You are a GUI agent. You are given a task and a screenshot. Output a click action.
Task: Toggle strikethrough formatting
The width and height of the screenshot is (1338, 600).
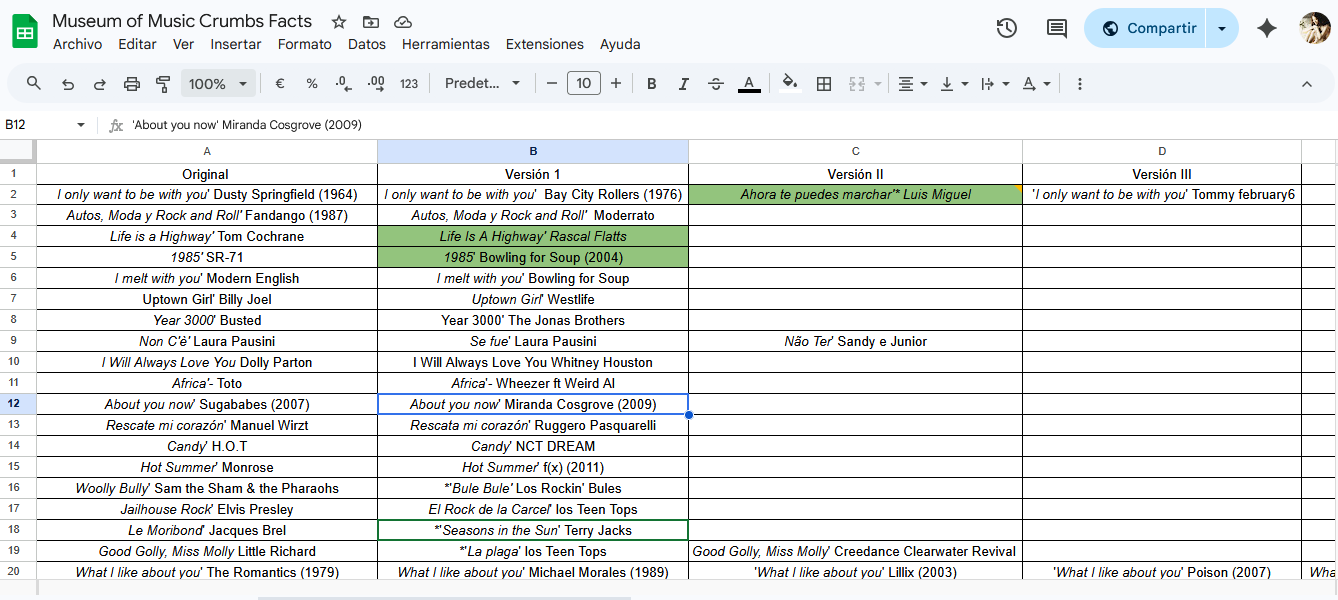tap(716, 84)
